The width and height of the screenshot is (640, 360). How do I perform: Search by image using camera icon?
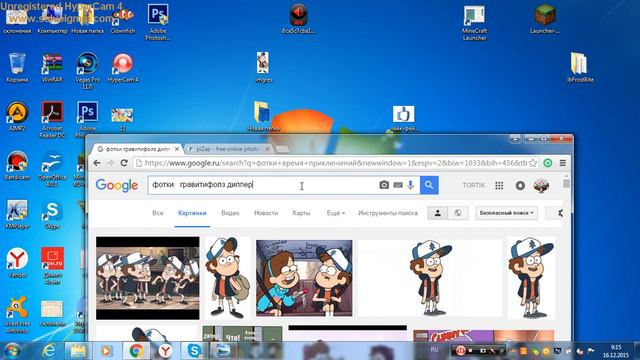(x=384, y=185)
